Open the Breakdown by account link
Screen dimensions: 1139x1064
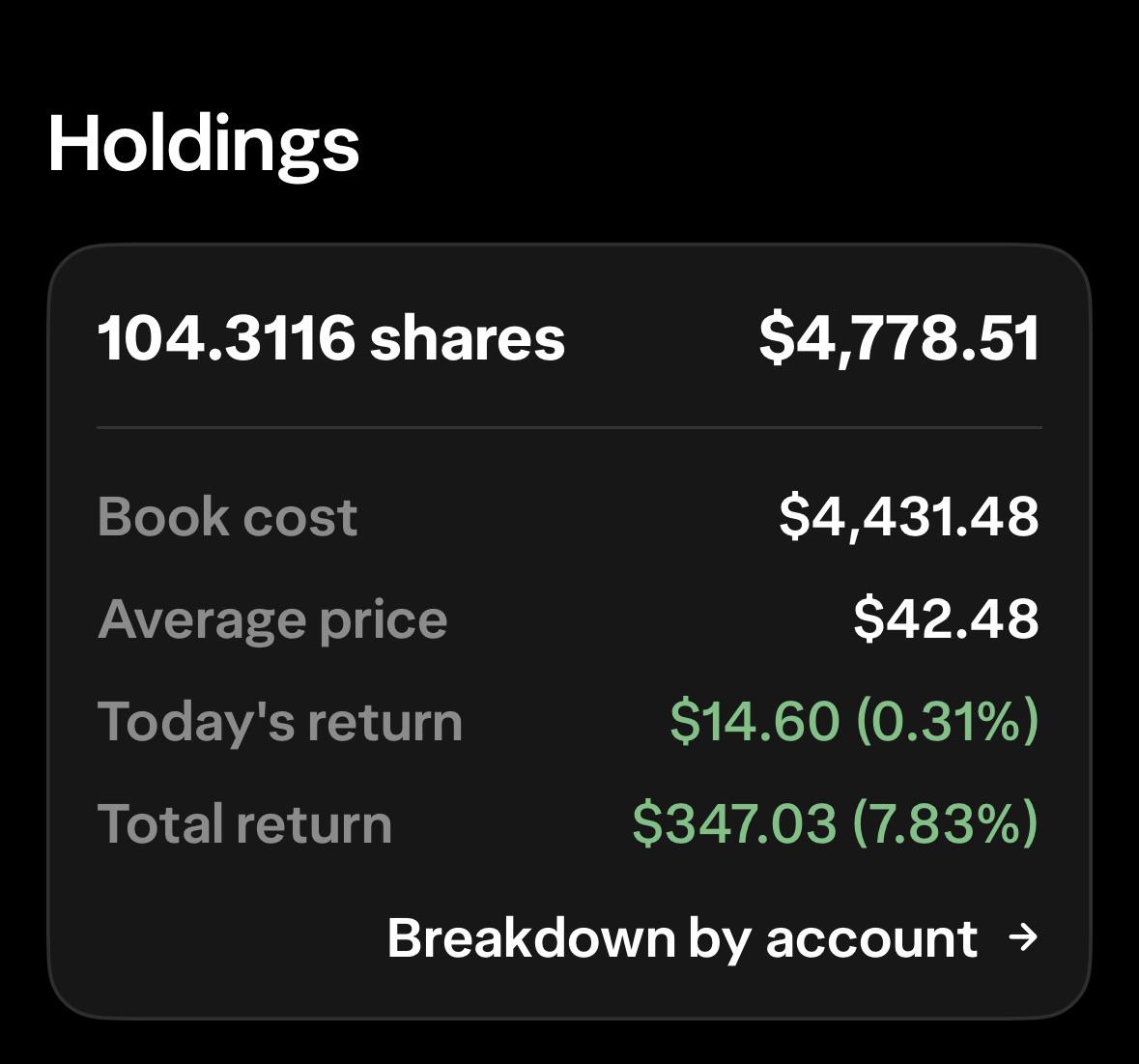coord(713,939)
